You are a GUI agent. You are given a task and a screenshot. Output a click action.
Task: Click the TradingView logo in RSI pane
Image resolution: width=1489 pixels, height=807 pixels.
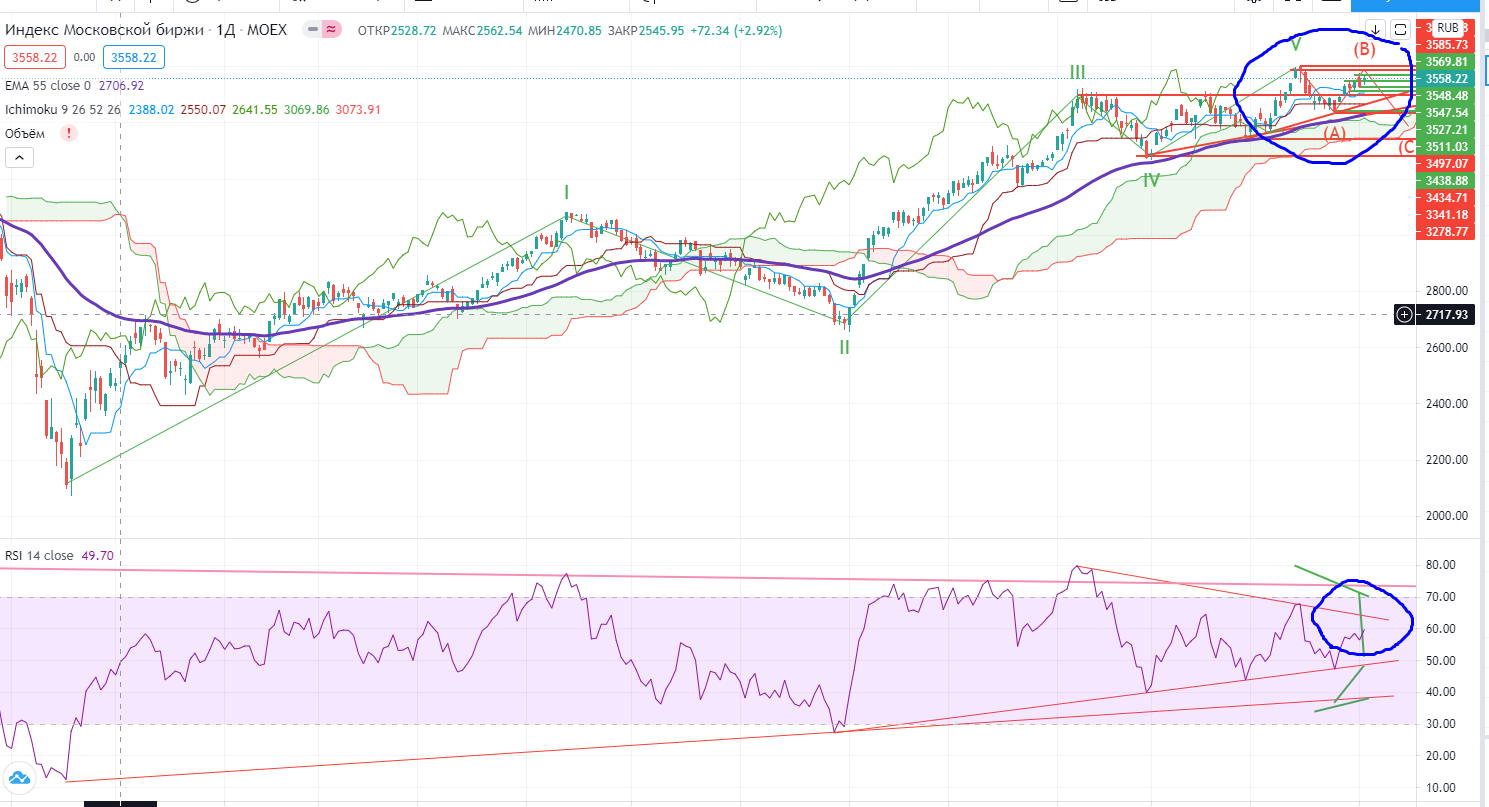click(16, 778)
